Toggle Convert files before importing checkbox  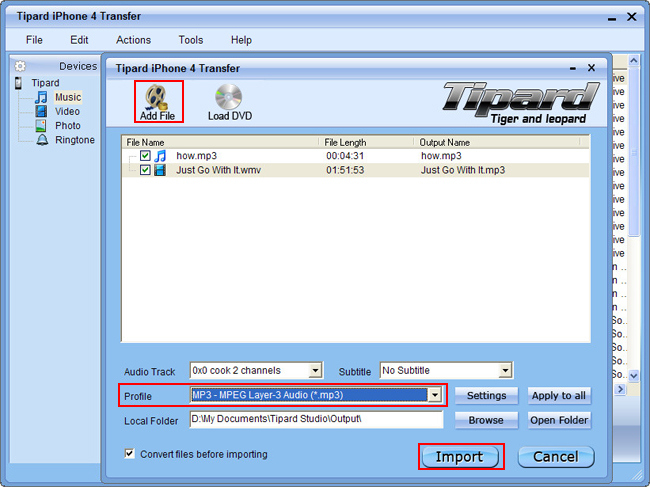coord(129,453)
